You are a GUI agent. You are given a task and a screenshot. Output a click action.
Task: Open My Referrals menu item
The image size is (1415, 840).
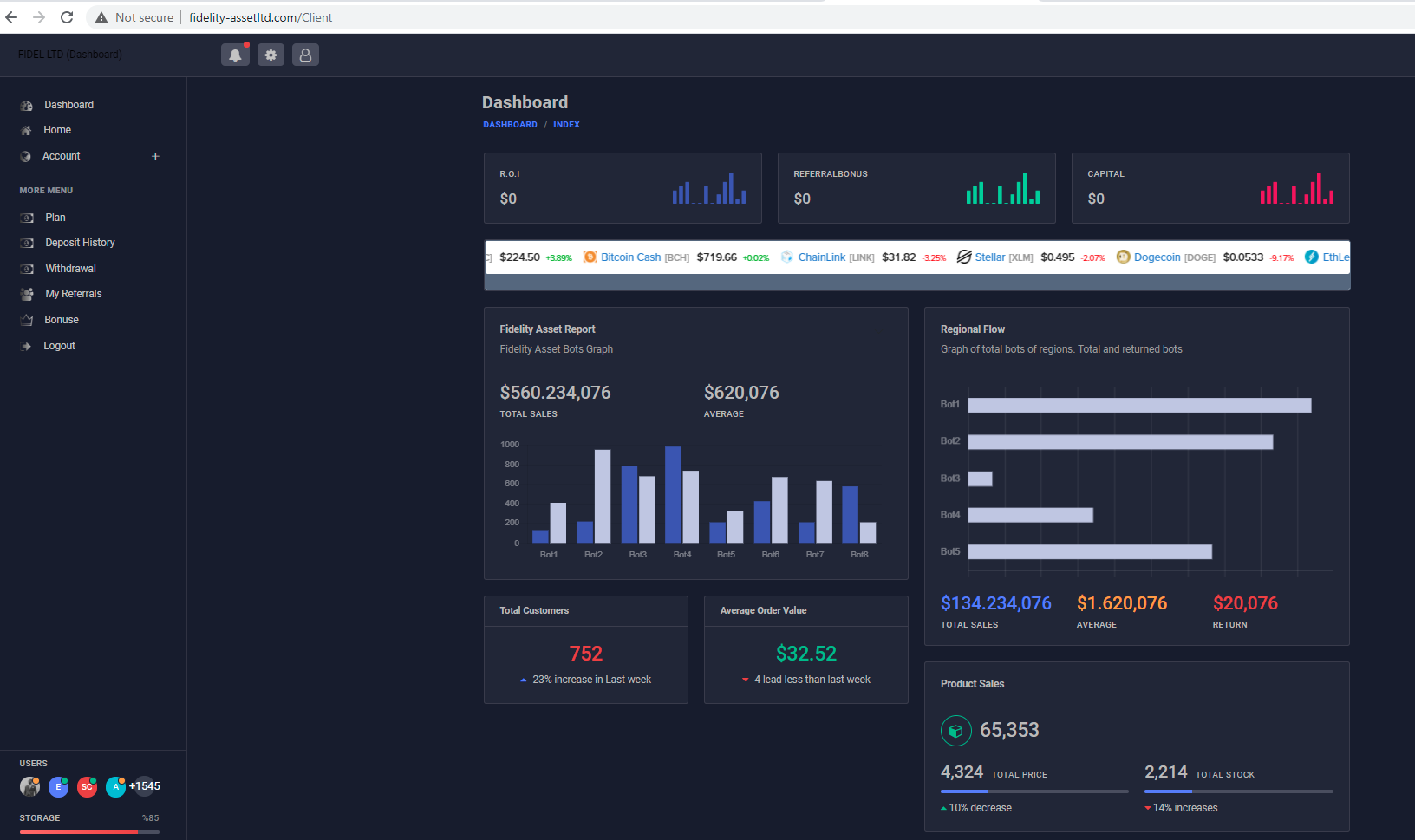point(74,294)
